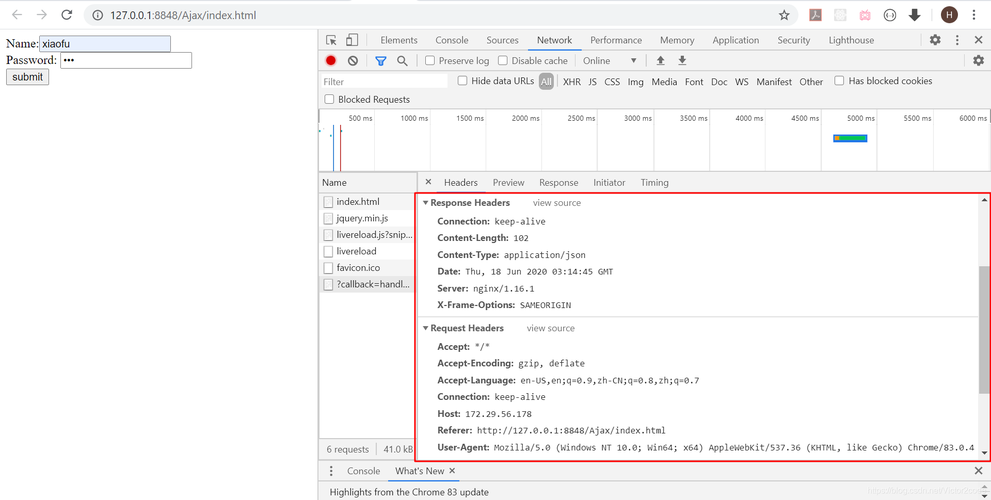The width and height of the screenshot is (991, 500).
Task: Collapse the Response Headers section
Action: click(x=425, y=203)
